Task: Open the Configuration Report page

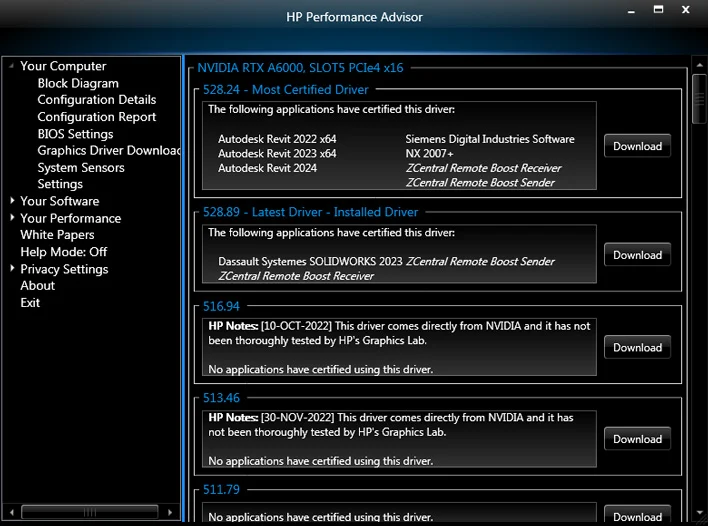Action: tap(96, 117)
